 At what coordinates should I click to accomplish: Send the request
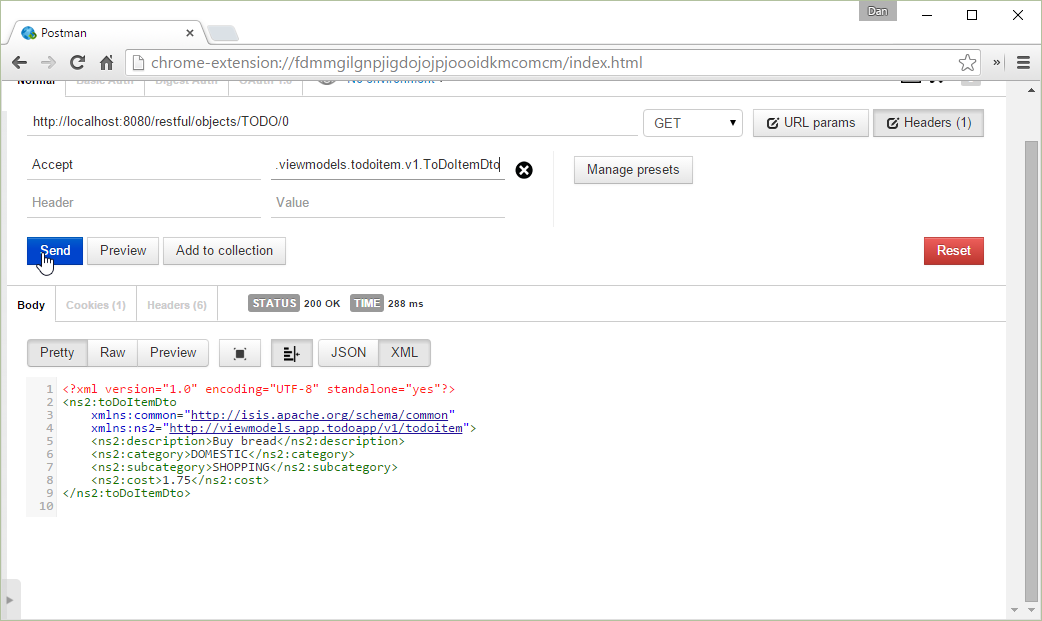55,251
